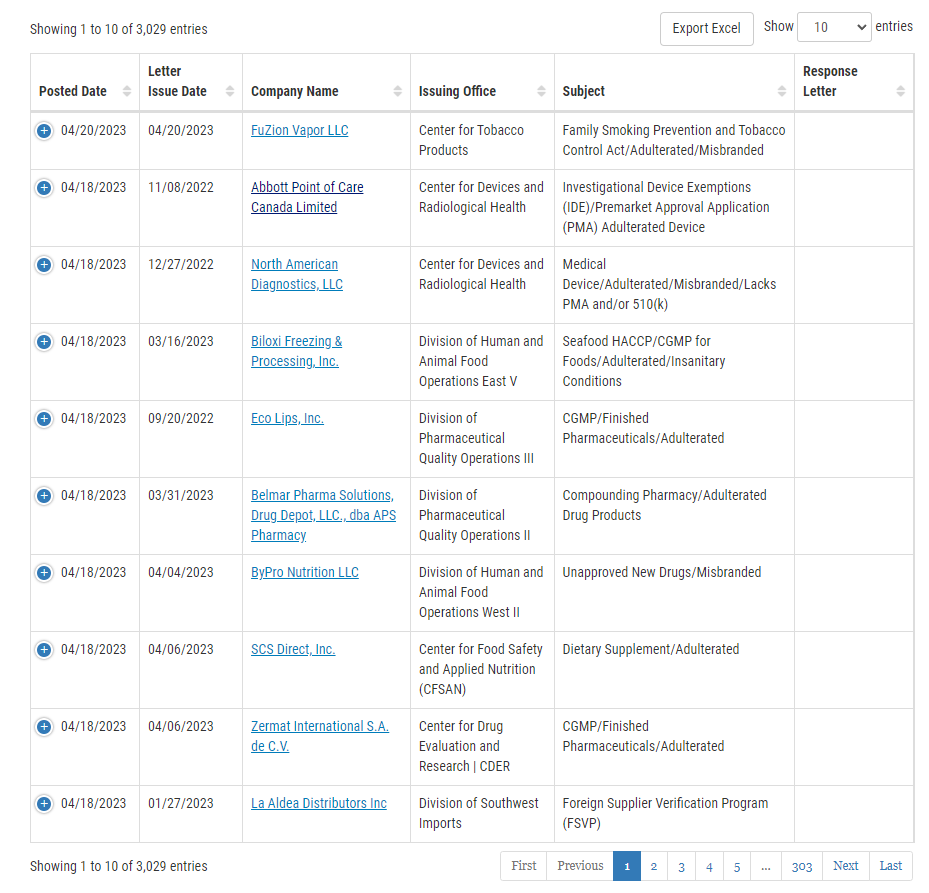Expand the Biloxi Freezing & Processing row

tap(44, 341)
